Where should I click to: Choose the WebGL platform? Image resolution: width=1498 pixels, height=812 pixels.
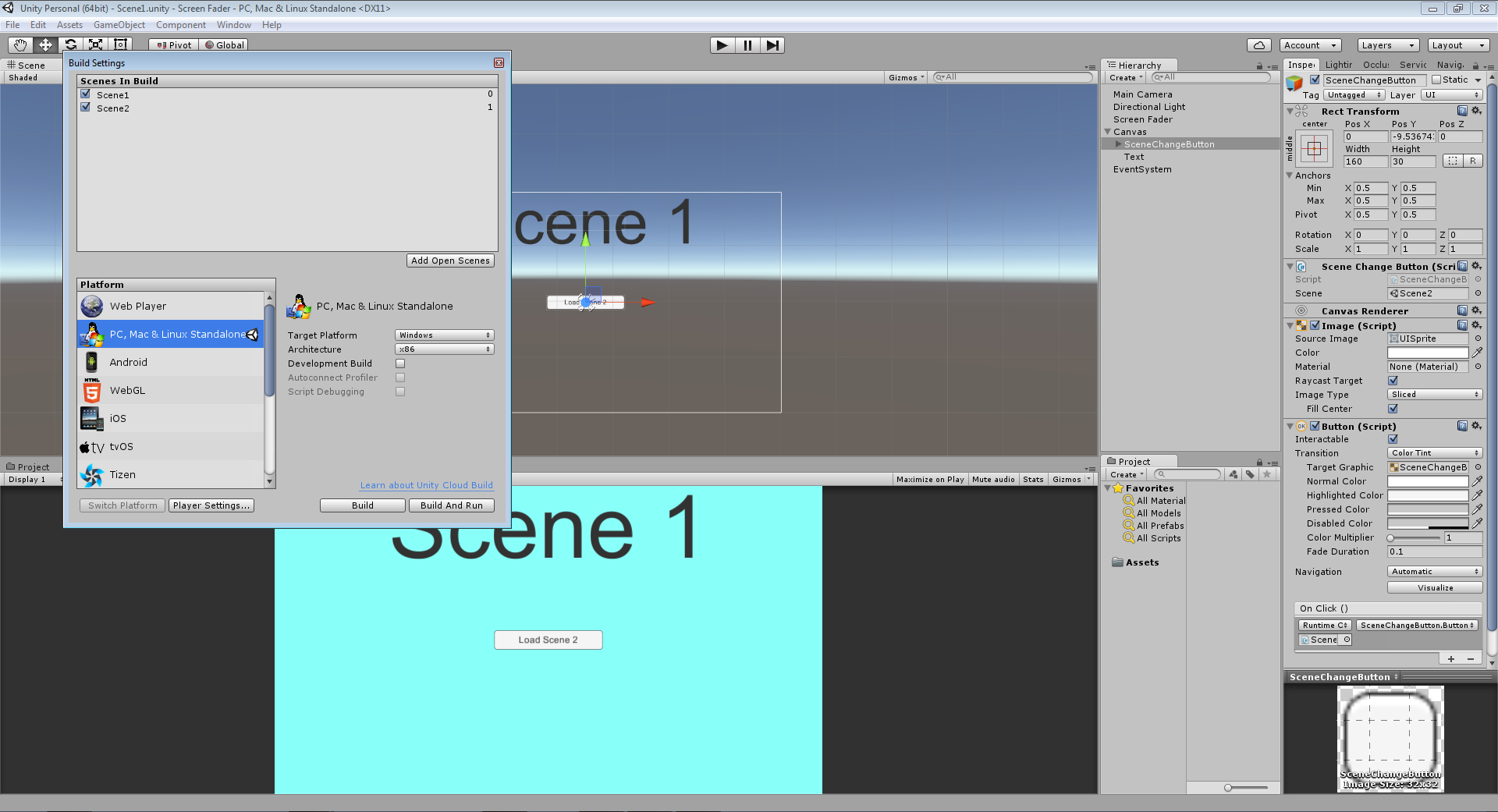[x=171, y=390]
